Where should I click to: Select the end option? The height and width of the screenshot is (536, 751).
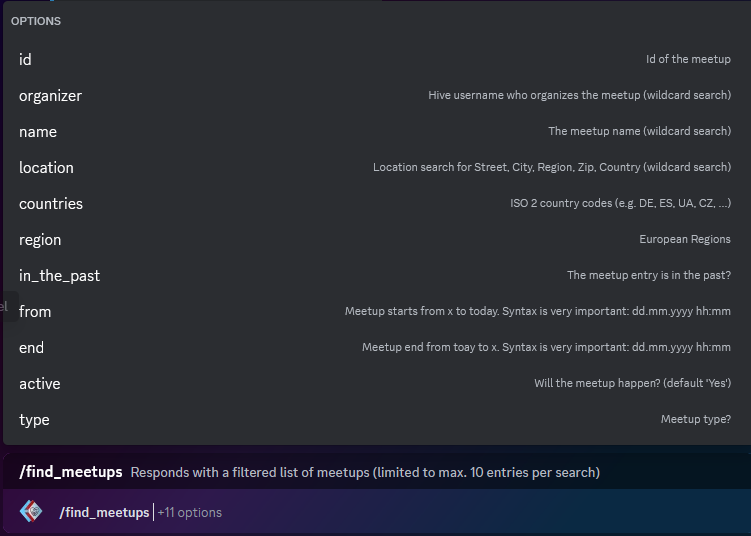375,347
